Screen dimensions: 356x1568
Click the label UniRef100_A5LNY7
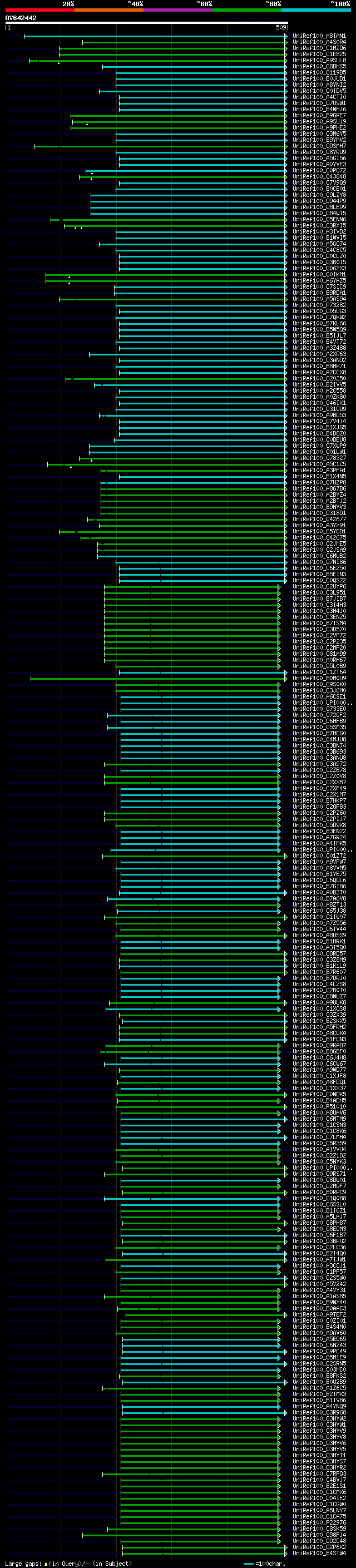(x=319, y=1510)
